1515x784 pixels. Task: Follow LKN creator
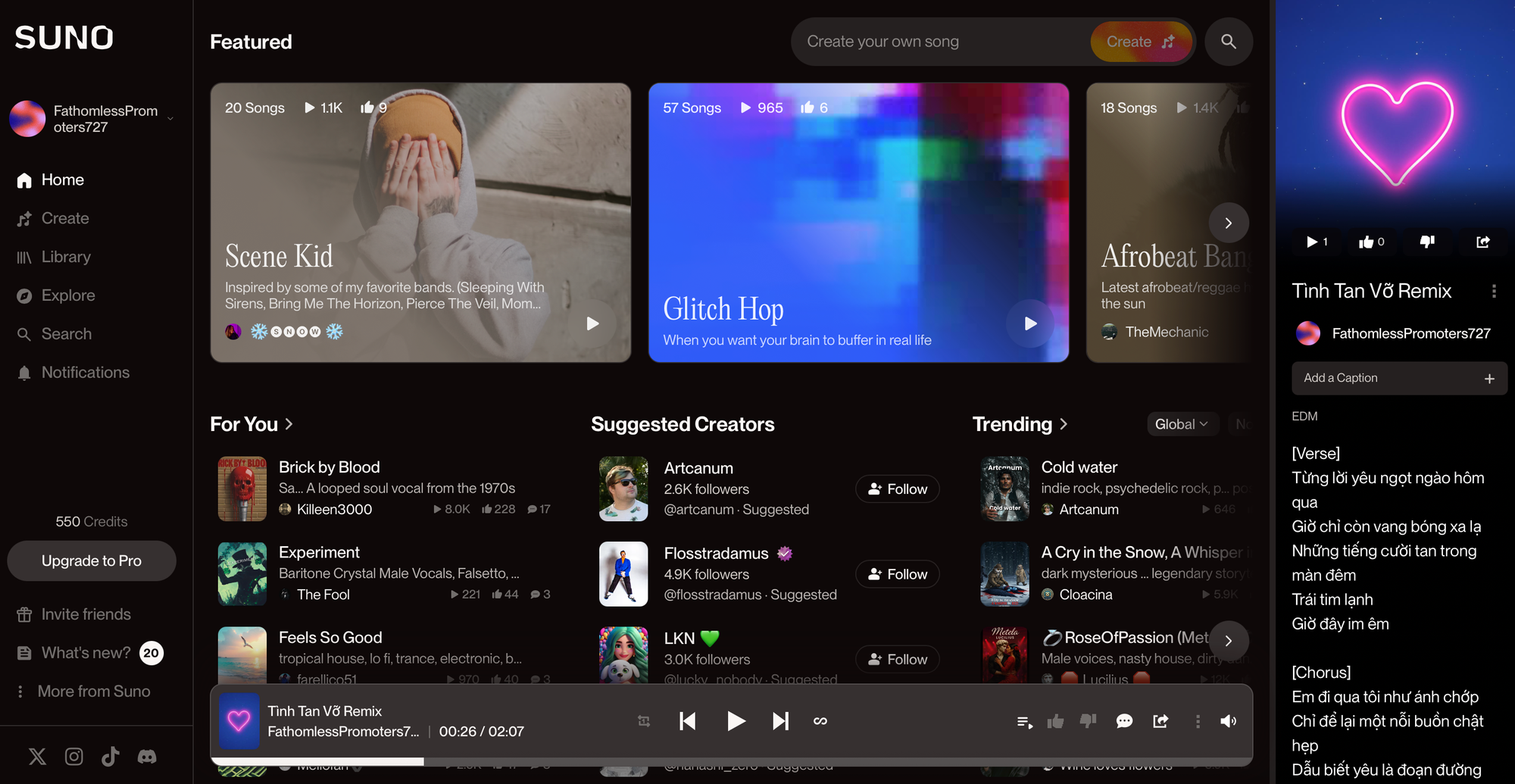pos(898,659)
